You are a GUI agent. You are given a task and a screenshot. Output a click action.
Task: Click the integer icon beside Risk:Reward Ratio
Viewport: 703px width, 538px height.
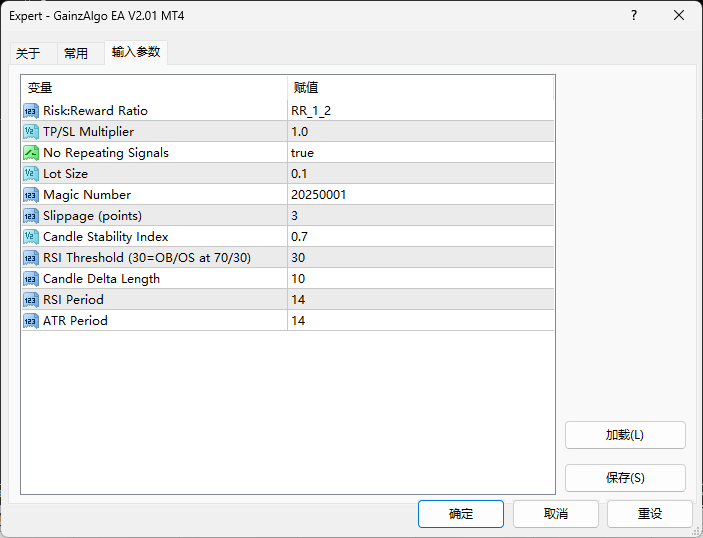point(31,111)
